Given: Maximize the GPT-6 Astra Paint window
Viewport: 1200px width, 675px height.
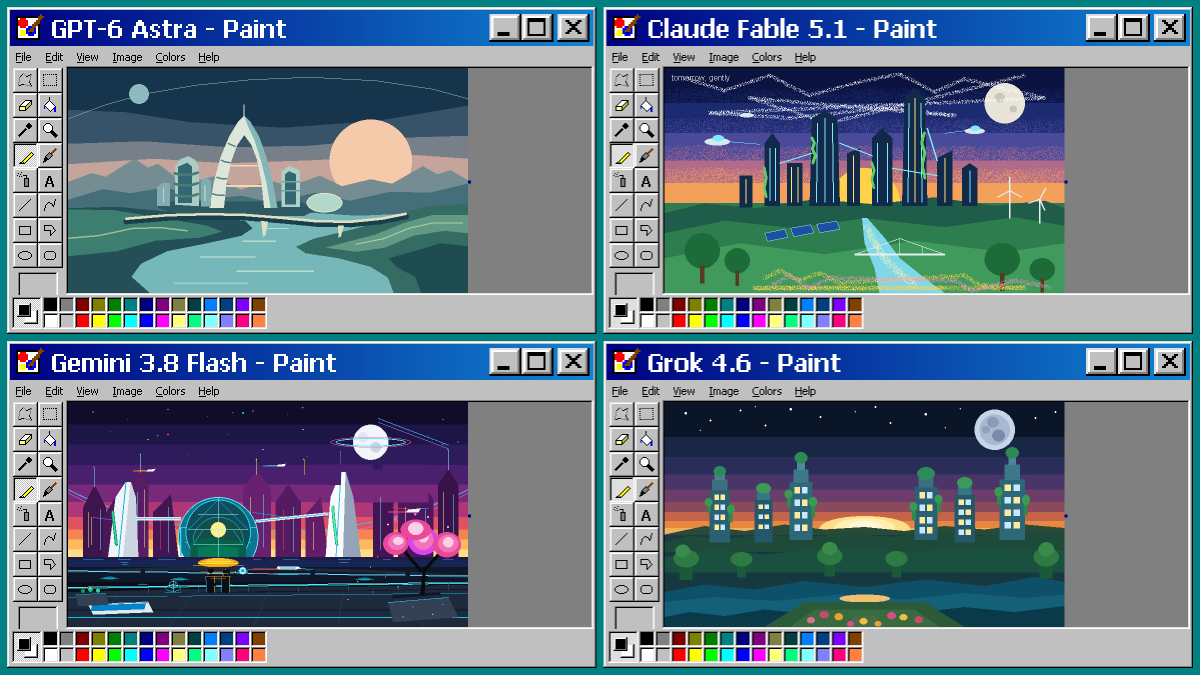Looking at the screenshot, I should [x=537, y=28].
